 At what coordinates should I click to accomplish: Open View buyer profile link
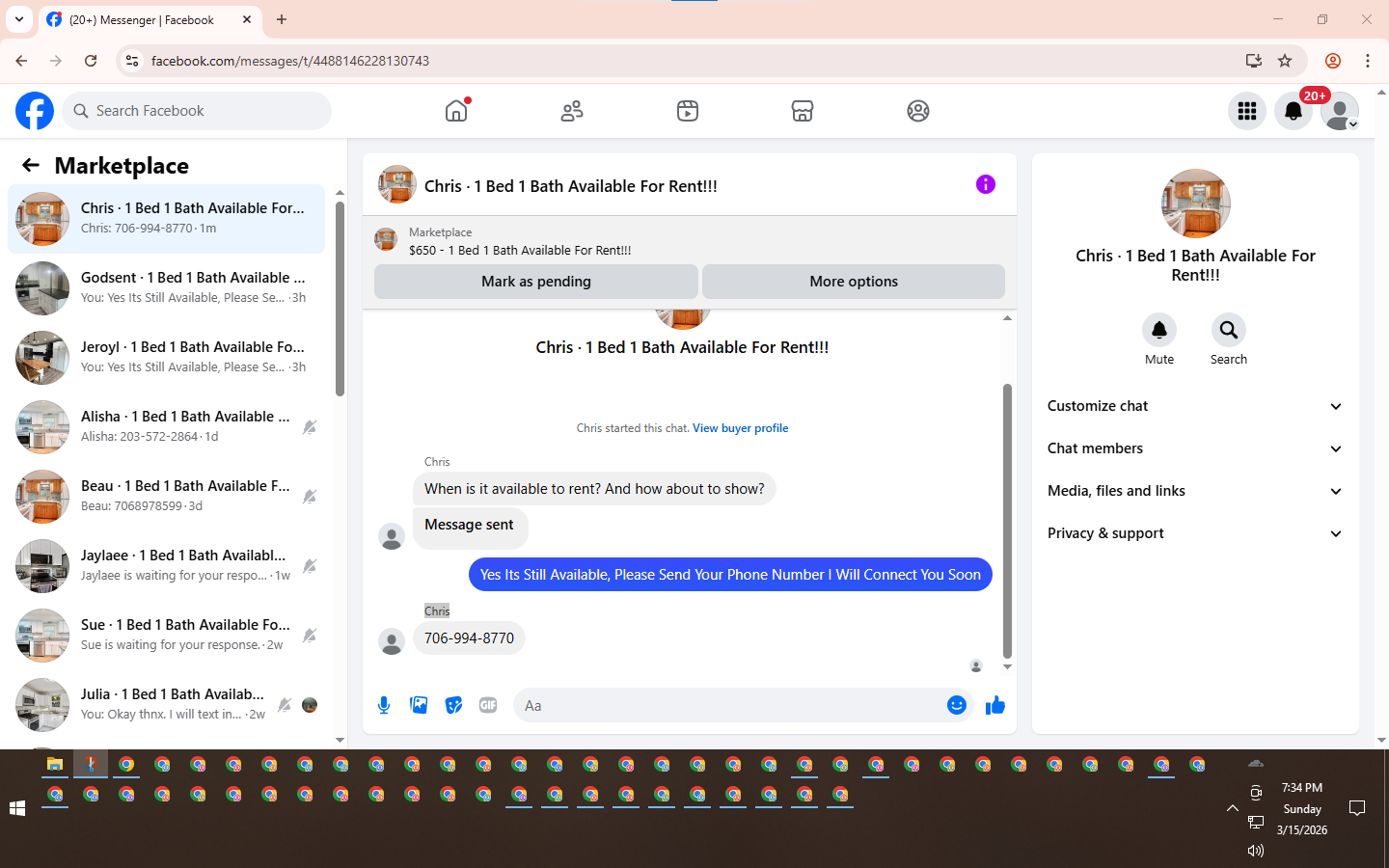point(740,428)
